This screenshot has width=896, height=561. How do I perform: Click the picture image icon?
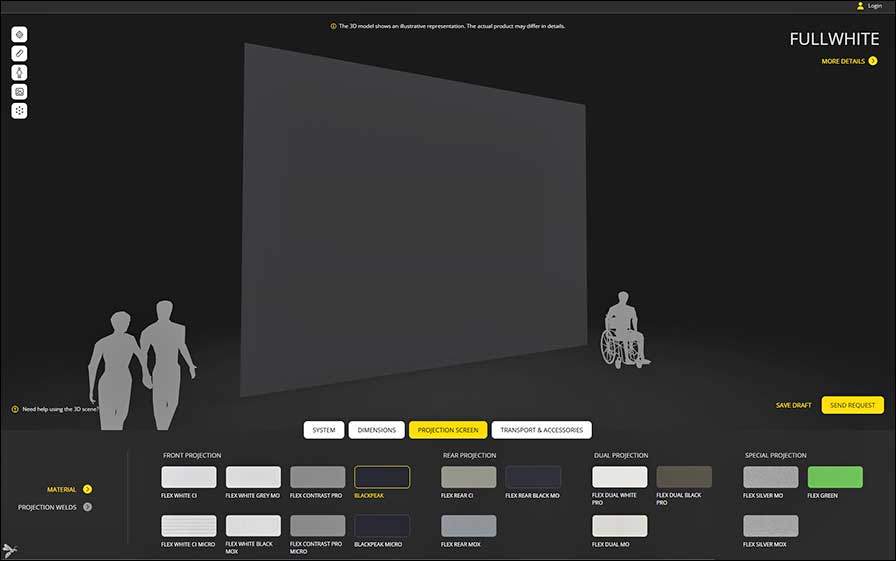pos(19,91)
